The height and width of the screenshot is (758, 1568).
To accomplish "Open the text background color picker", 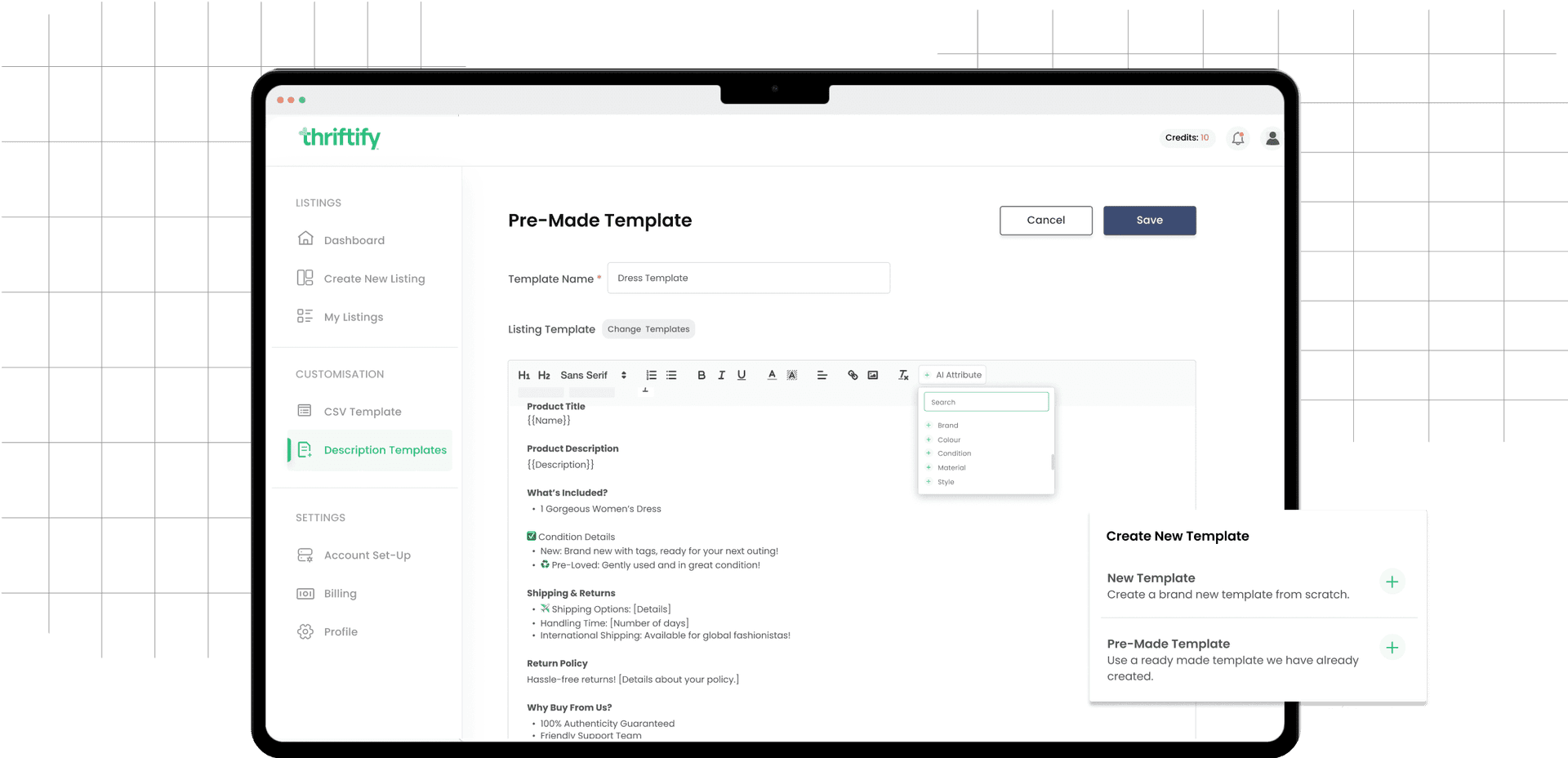I will coord(791,376).
